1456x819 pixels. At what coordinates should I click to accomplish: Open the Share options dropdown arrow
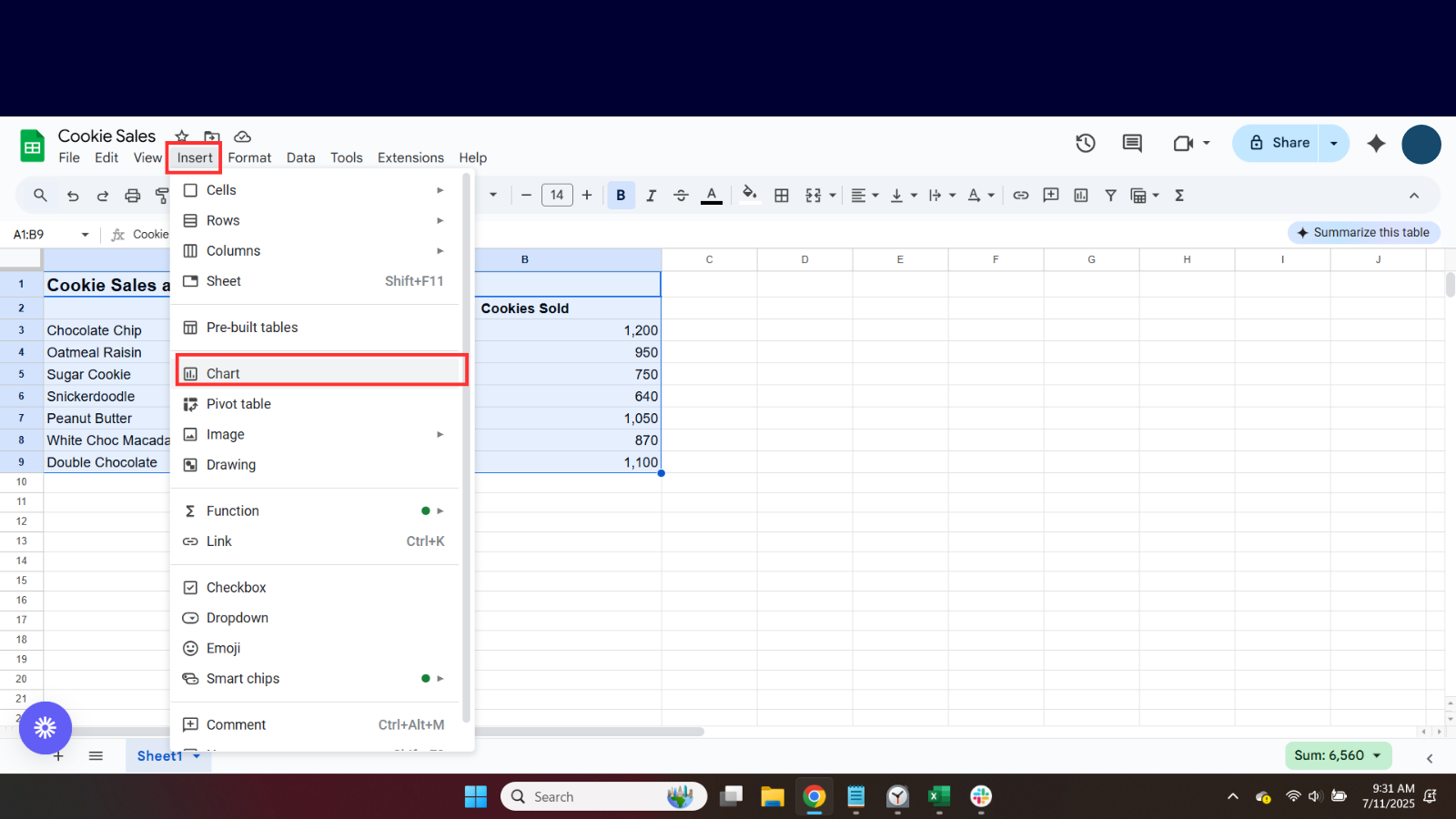tap(1334, 143)
